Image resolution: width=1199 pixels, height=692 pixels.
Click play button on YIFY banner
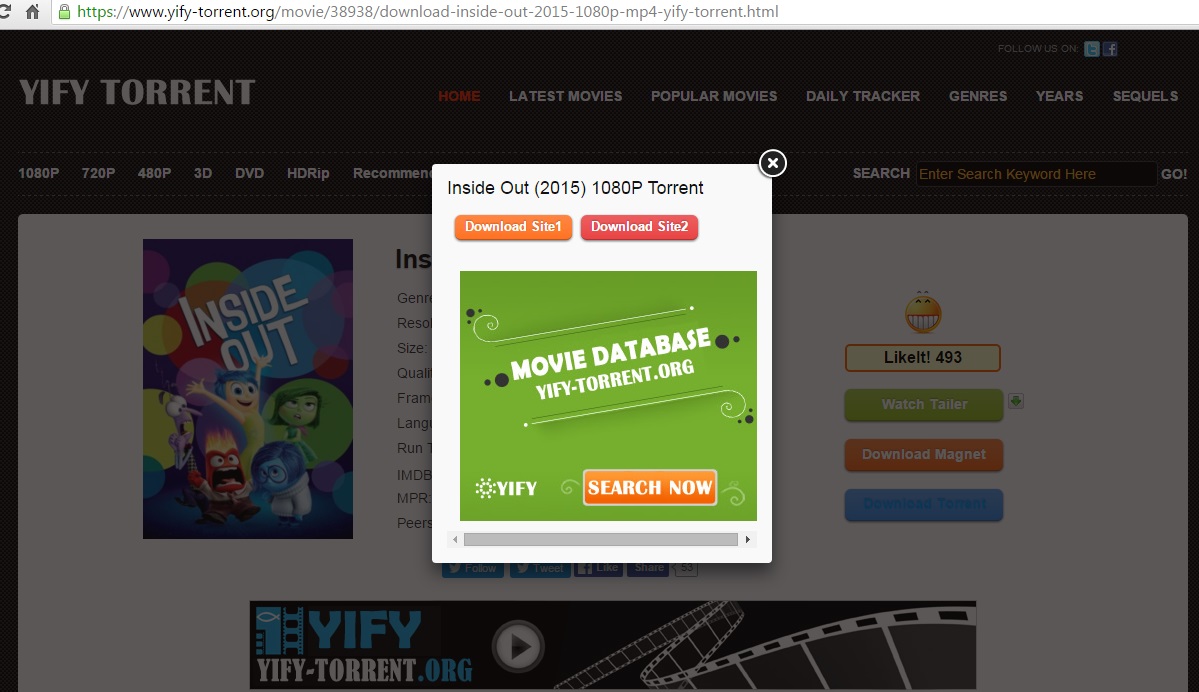(x=518, y=646)
